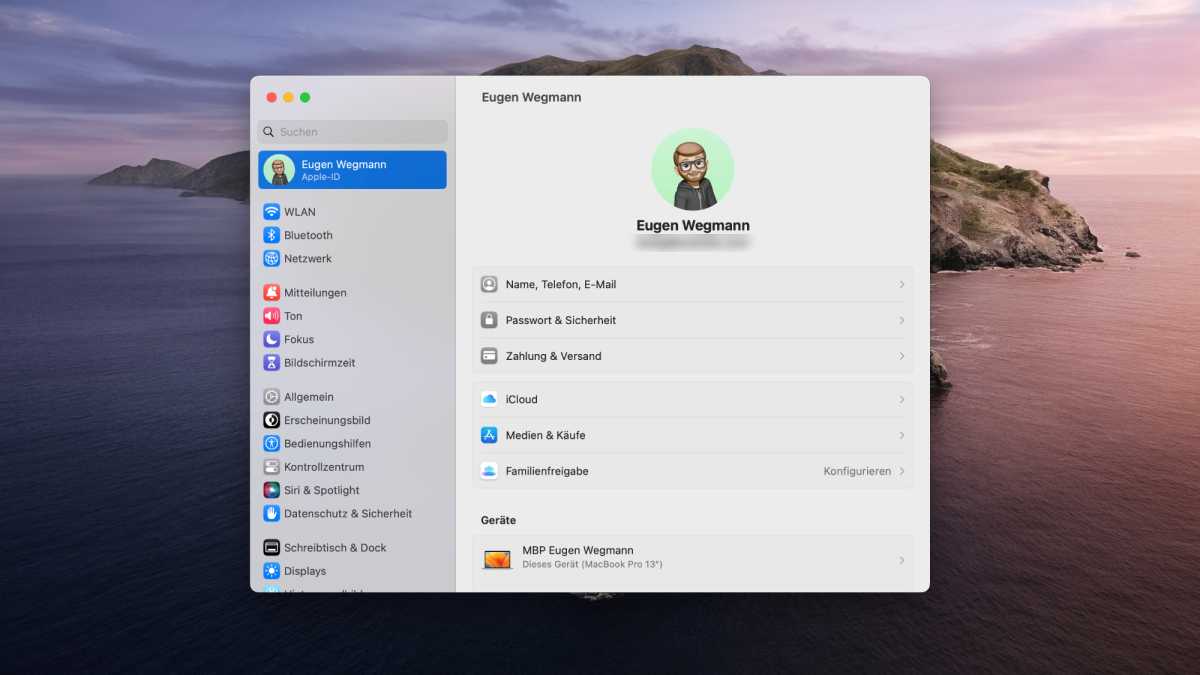Click the Allgemein gear icon
Viewport: 1200px width, 675px height.
[271, 397]
